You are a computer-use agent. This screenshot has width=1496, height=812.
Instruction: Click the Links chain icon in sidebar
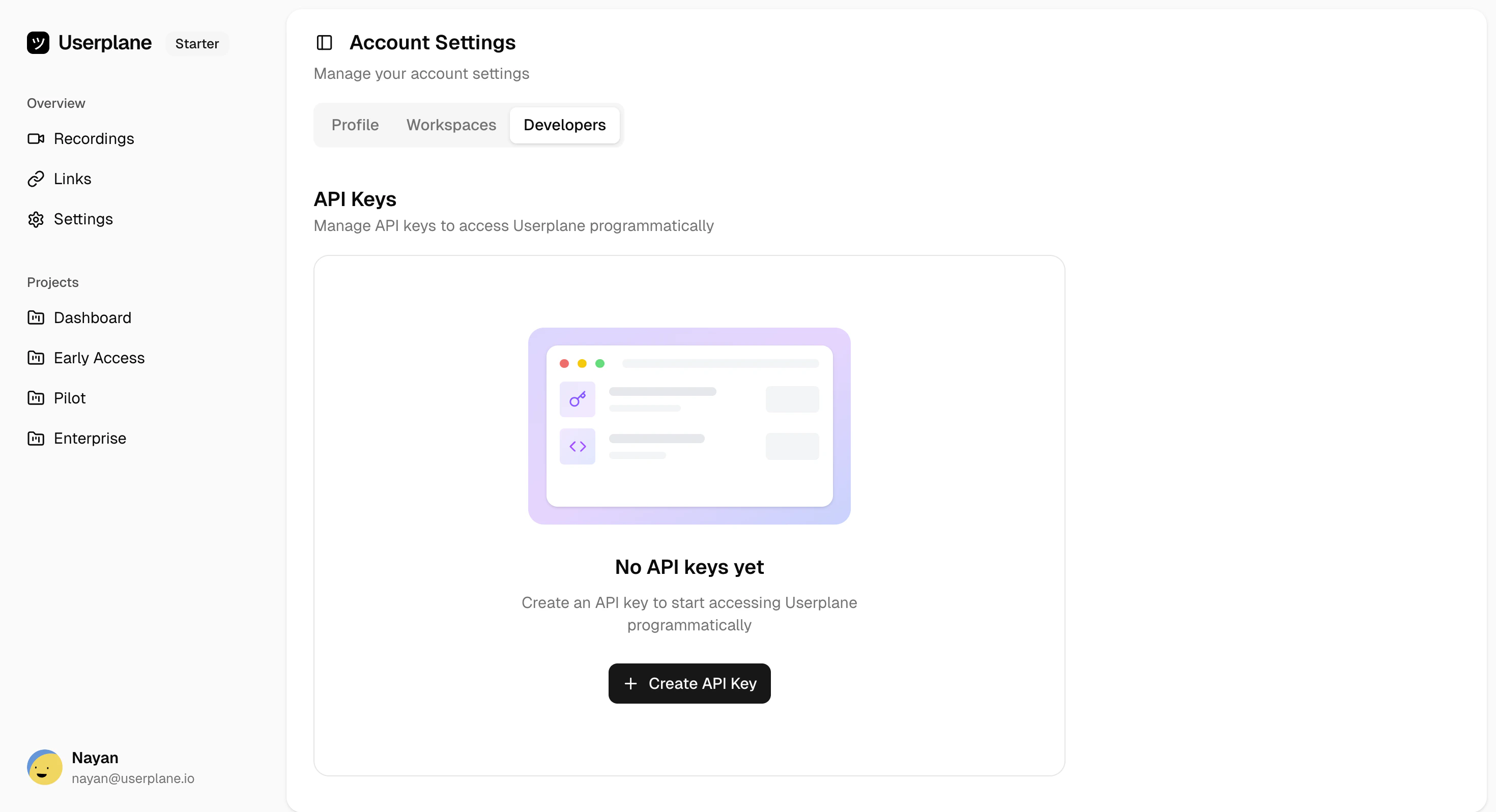tap(37, 178)
